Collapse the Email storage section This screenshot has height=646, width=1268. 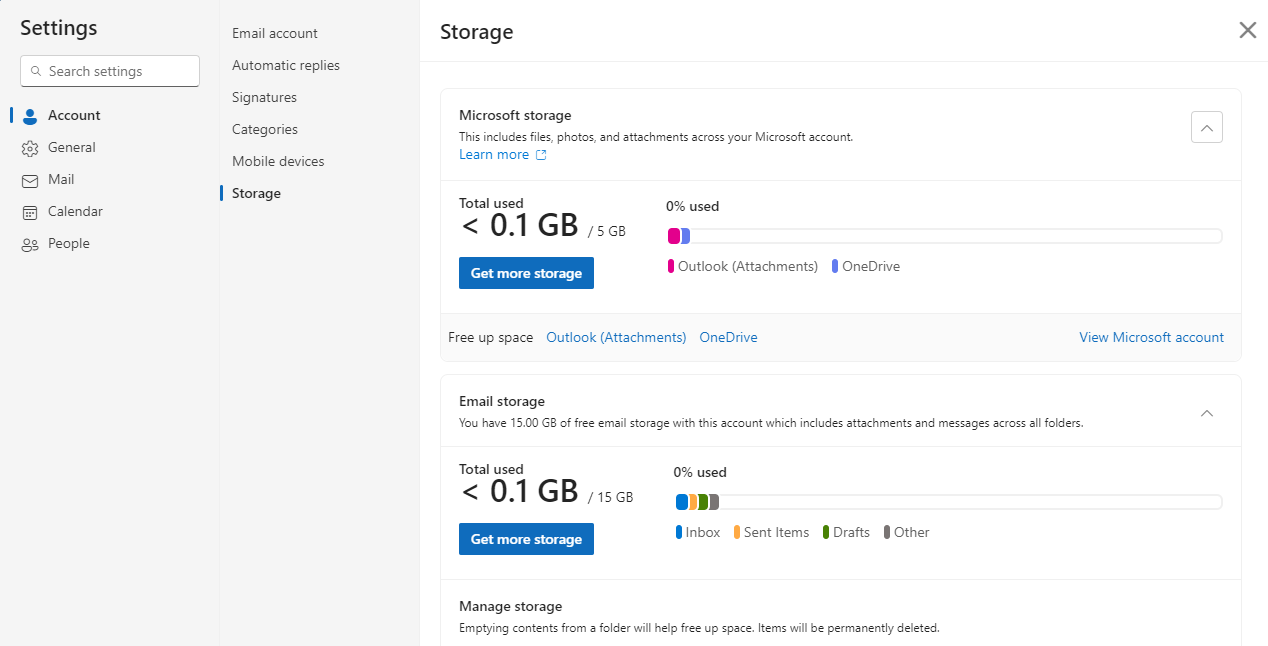[x=1207, y=413]
